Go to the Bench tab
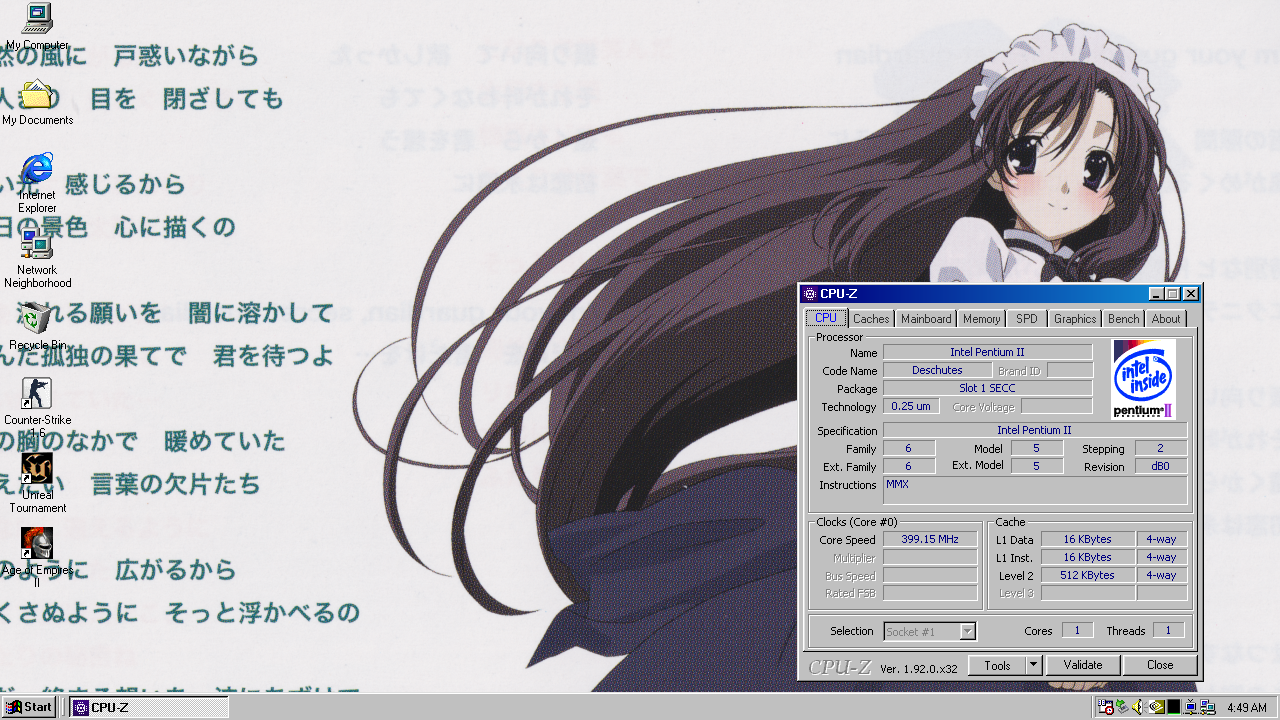 pyautogui.click(x=1123, y=319)
